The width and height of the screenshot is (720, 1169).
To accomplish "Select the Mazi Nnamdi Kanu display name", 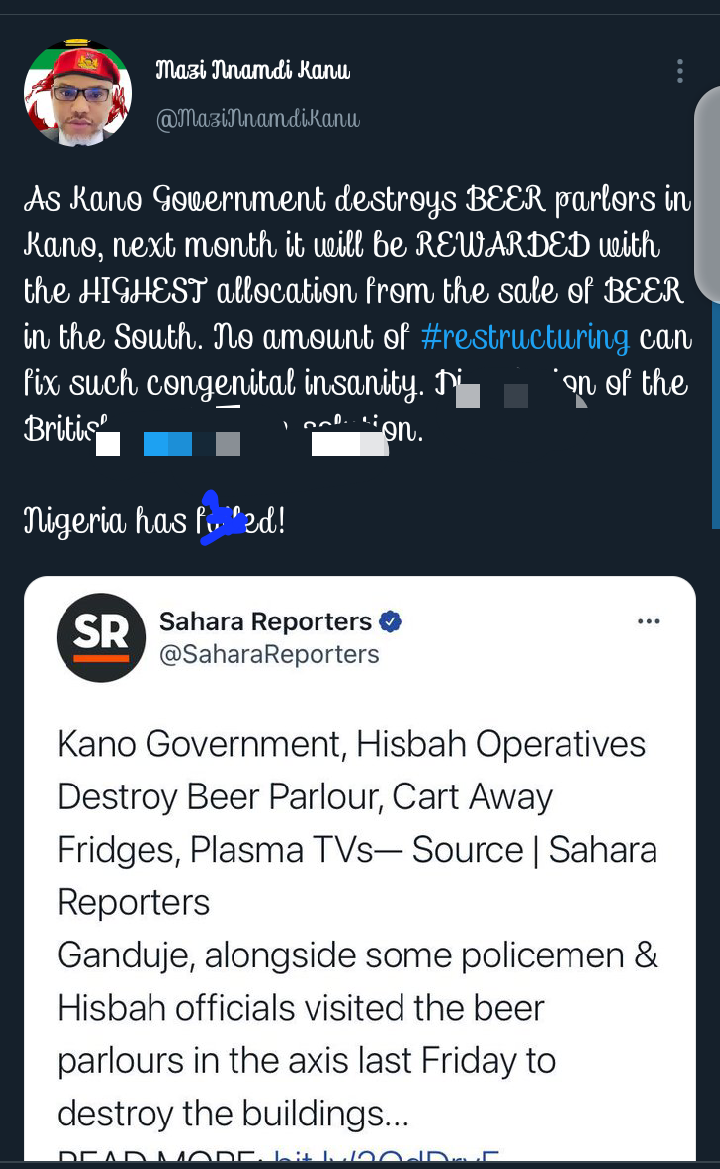I will click(x=253, y=70).
